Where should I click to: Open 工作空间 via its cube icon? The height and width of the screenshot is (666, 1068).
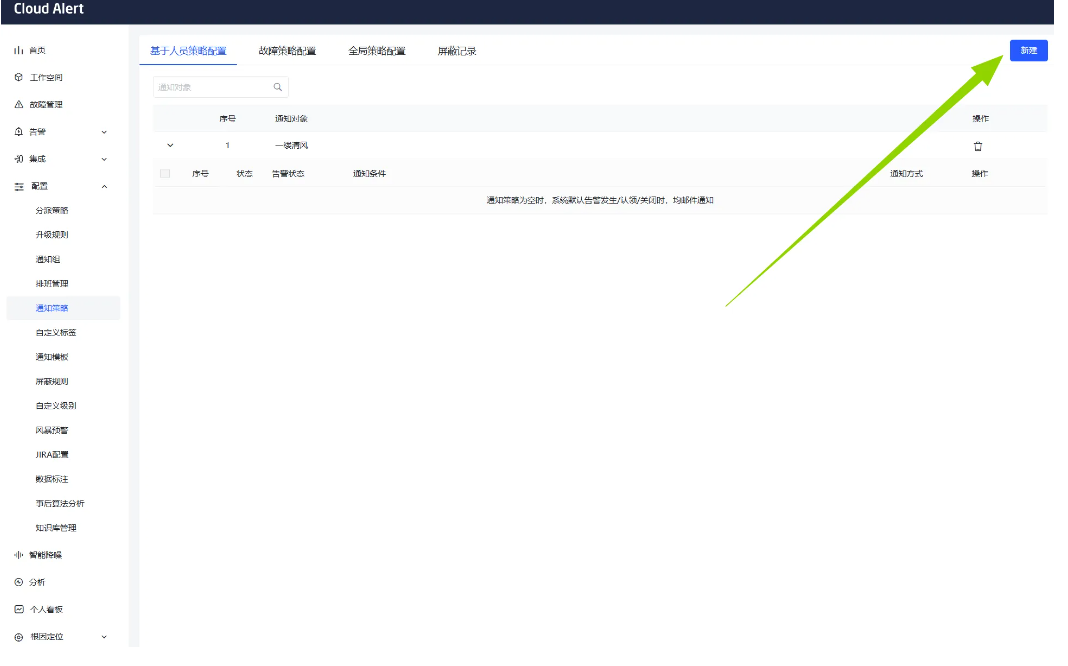(18, 78)
